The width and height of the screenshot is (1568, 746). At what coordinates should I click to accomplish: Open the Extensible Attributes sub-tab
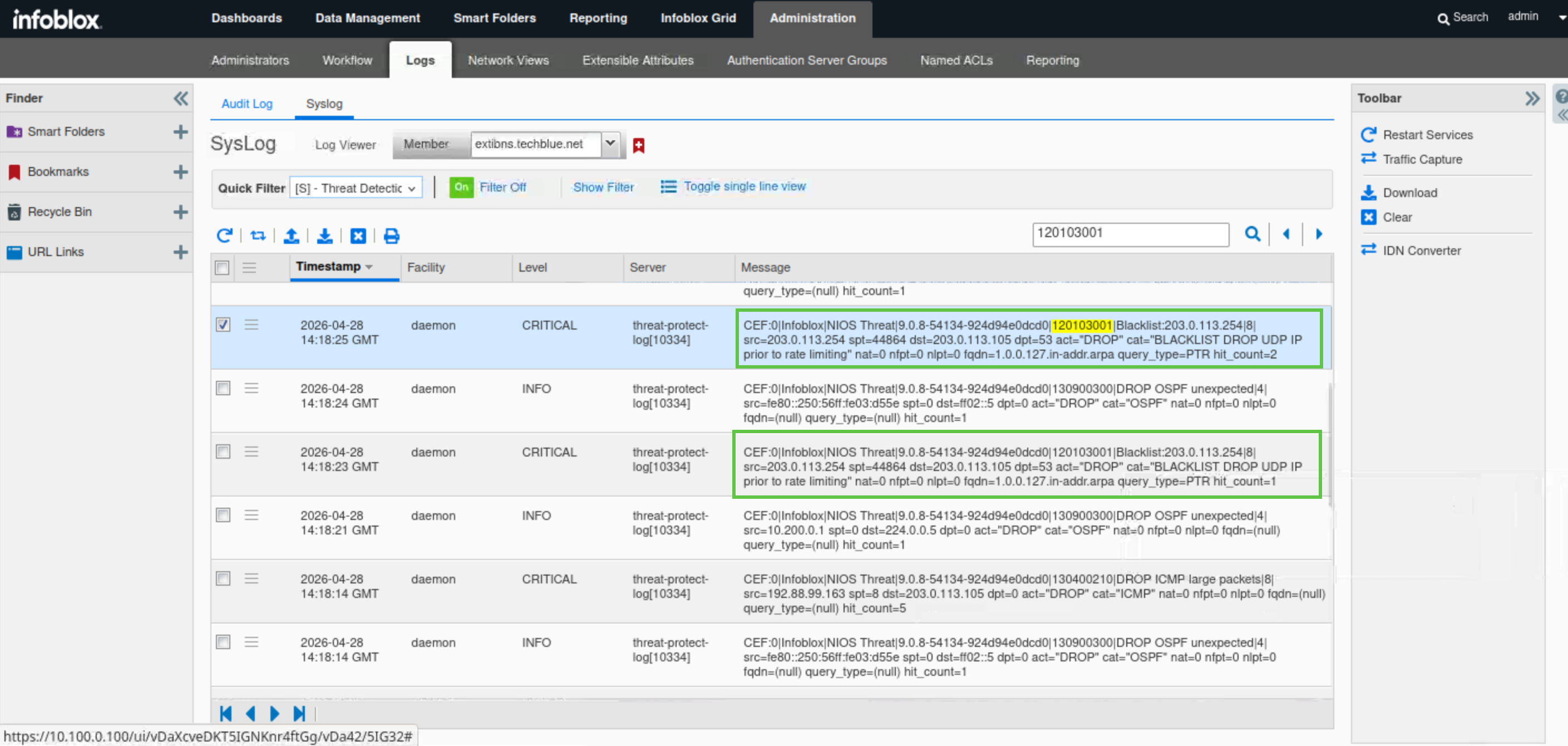click(637, 60)
